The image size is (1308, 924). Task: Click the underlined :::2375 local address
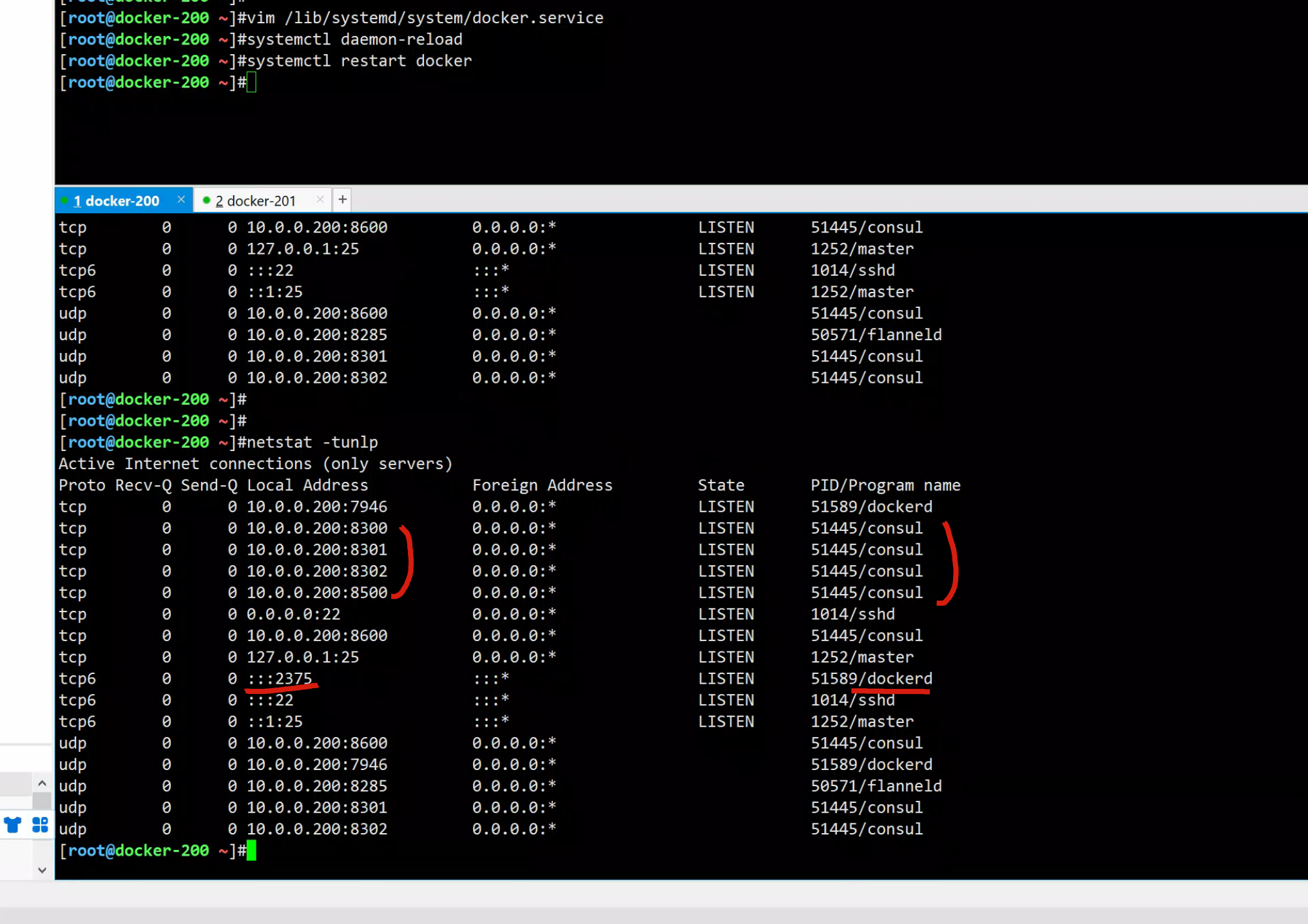(x=280, y=679)
